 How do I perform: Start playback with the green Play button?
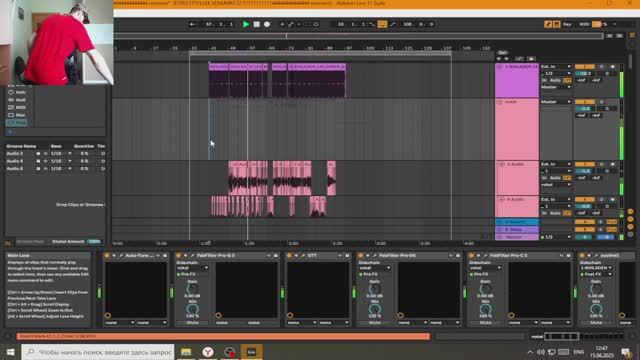pyautogui.click(x=246, y=24)
